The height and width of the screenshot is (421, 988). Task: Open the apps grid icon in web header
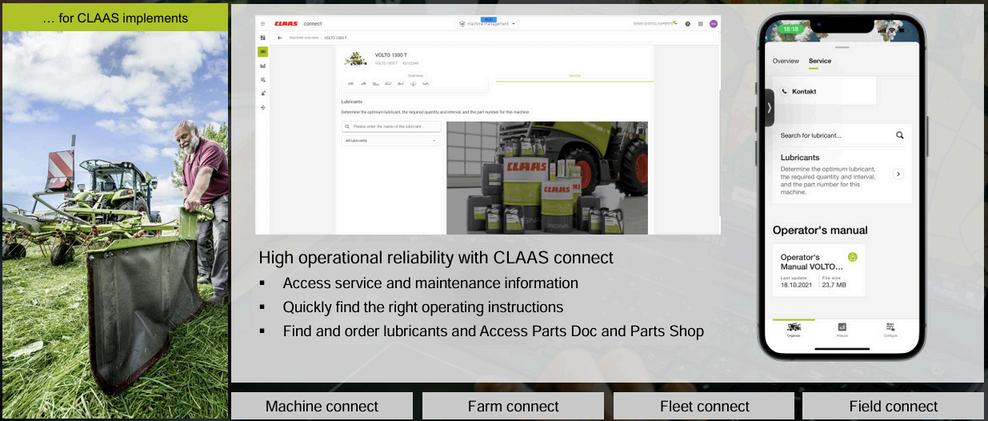(700, 23)
